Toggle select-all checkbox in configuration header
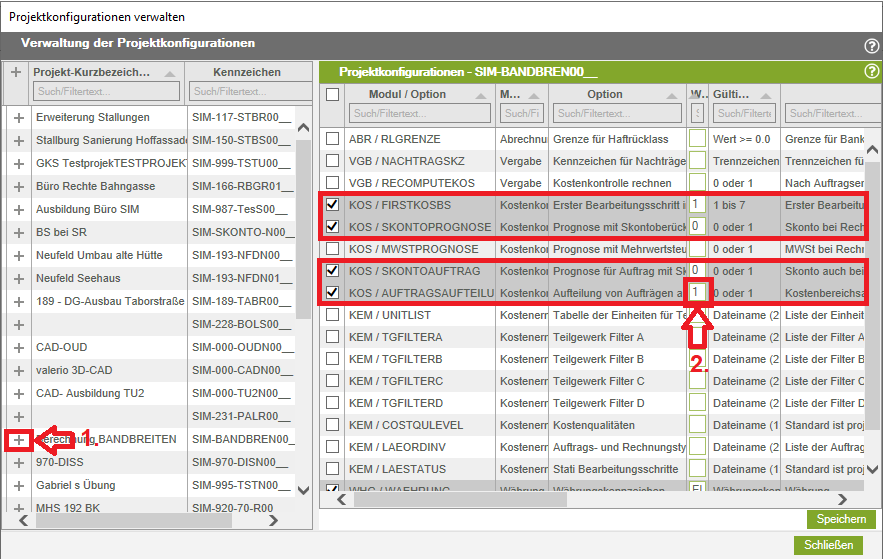Viewport: 883px width, 559px height. tap(332, 95)
